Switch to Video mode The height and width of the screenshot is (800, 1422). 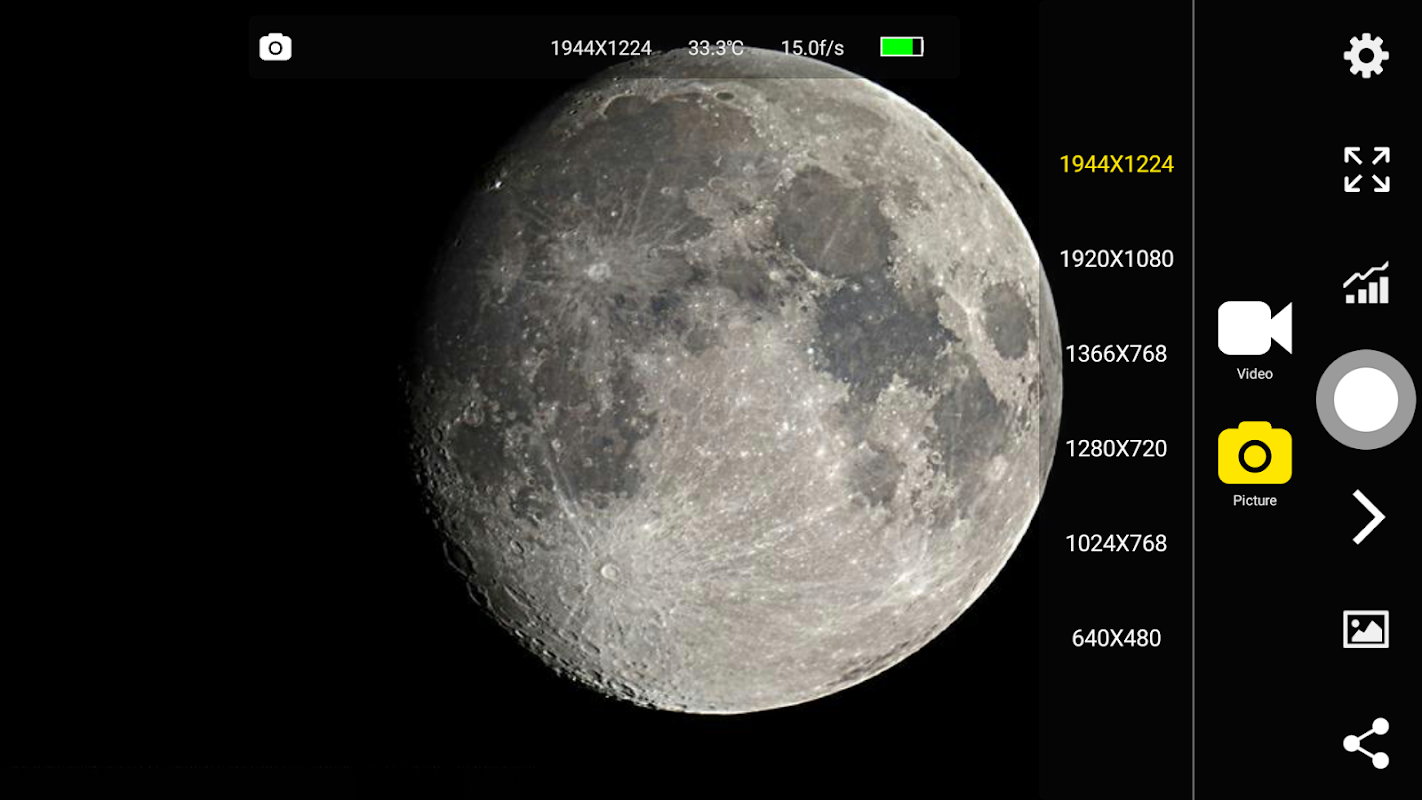[1255, 340]
